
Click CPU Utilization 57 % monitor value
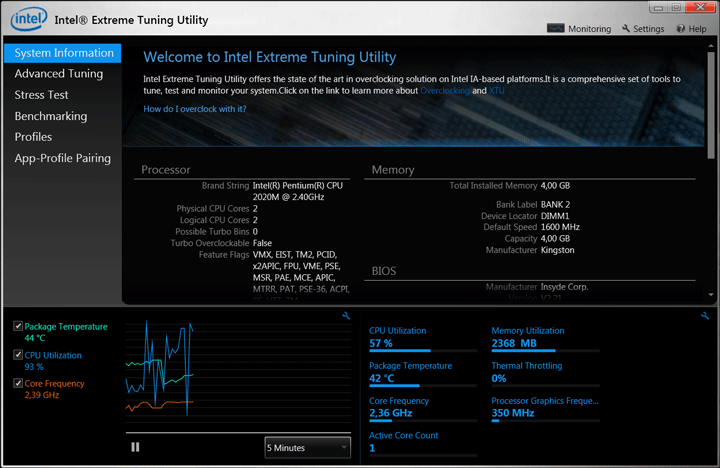[x=381, y=343]
